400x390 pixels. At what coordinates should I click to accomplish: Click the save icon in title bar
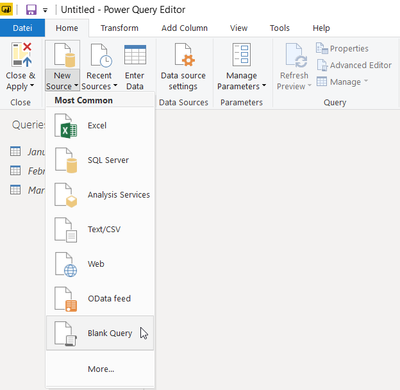[x=31, y=10]
